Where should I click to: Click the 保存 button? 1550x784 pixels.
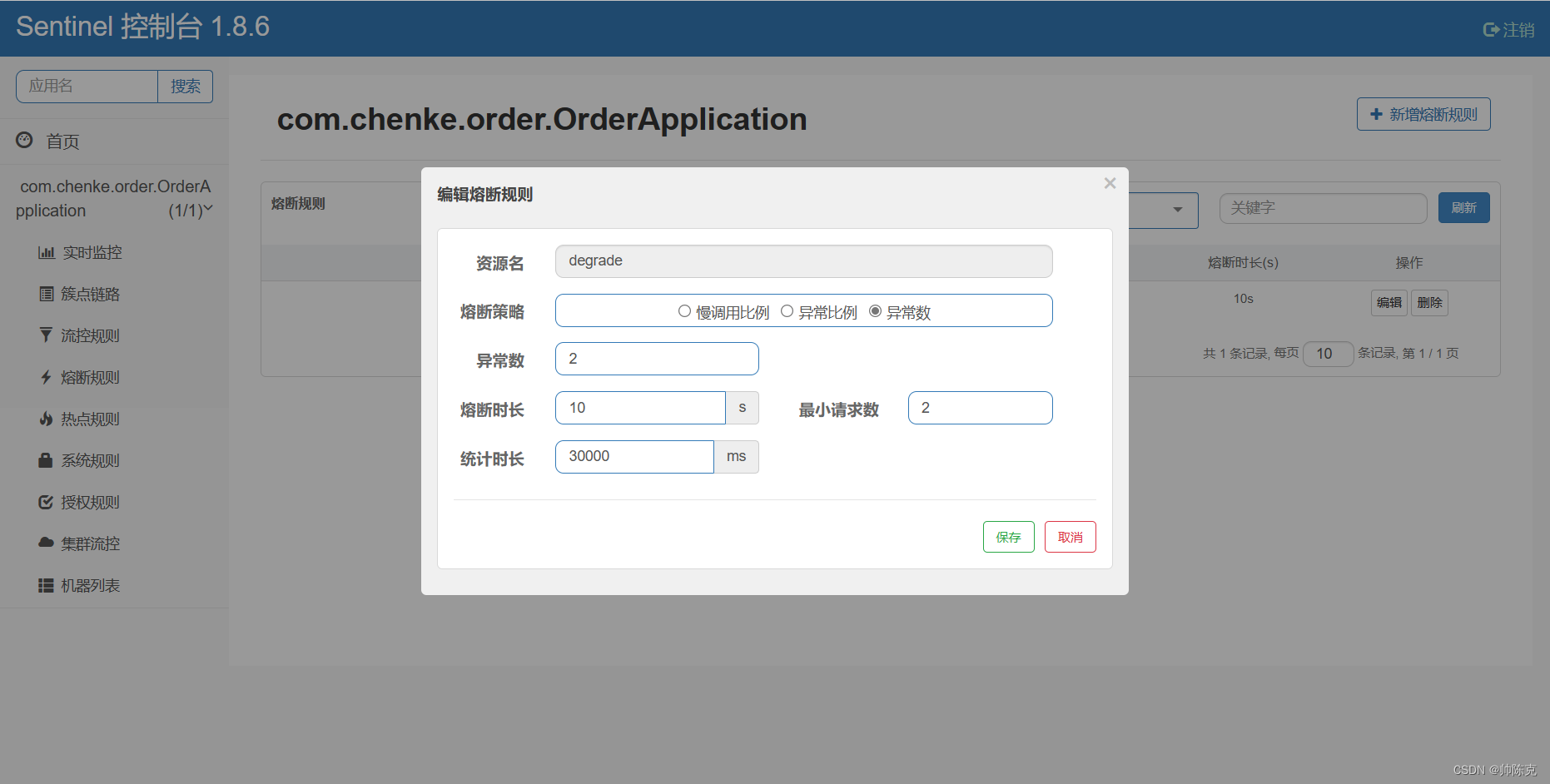(1009, 537)
